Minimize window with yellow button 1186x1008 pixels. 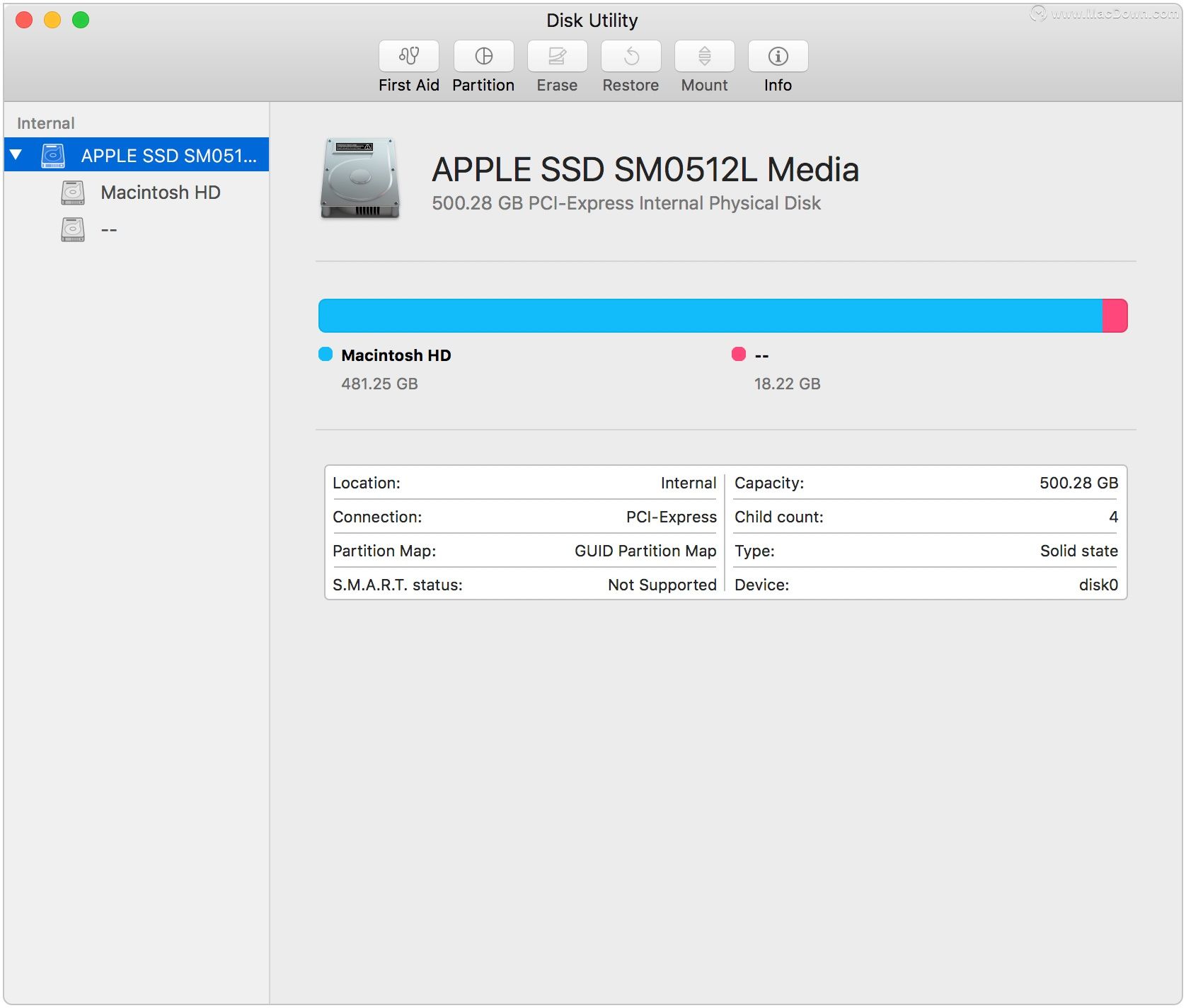click(52, 20)
